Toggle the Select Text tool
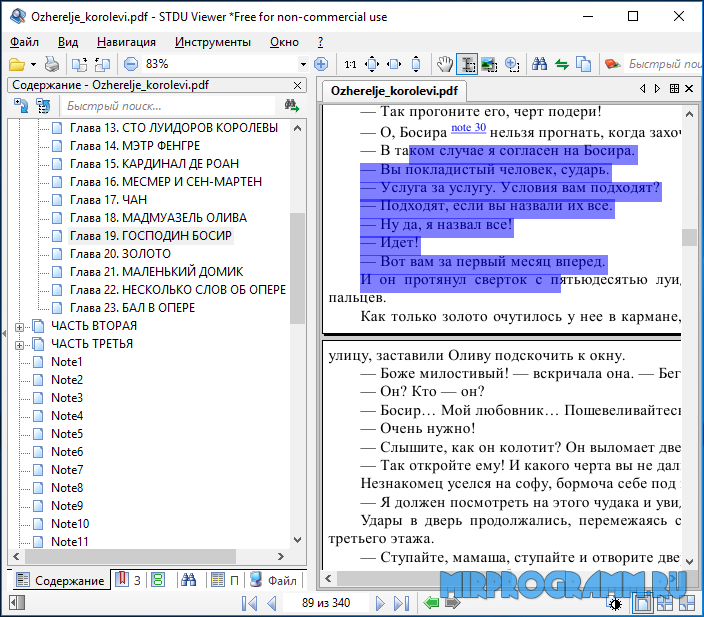Image resolution: width=704 pixels, height=617 pixels. click(467, 64)
